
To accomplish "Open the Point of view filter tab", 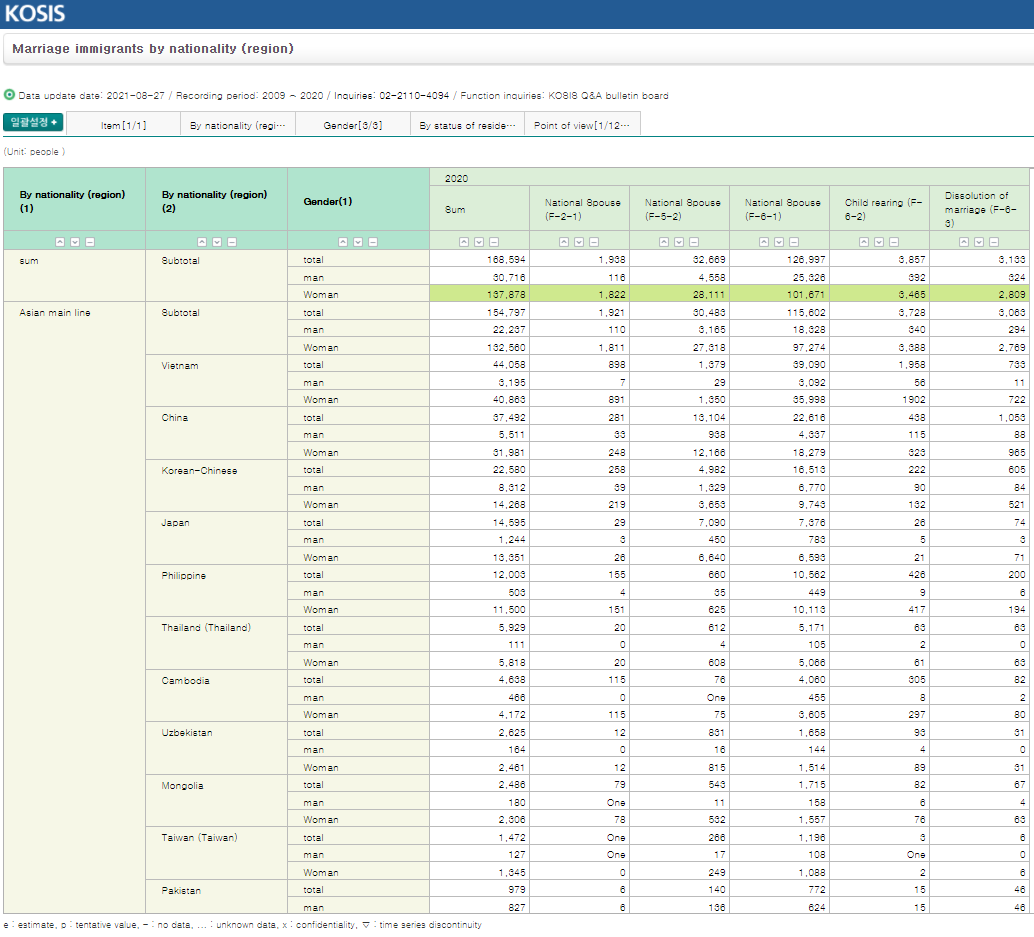I will tap(581, 126).
